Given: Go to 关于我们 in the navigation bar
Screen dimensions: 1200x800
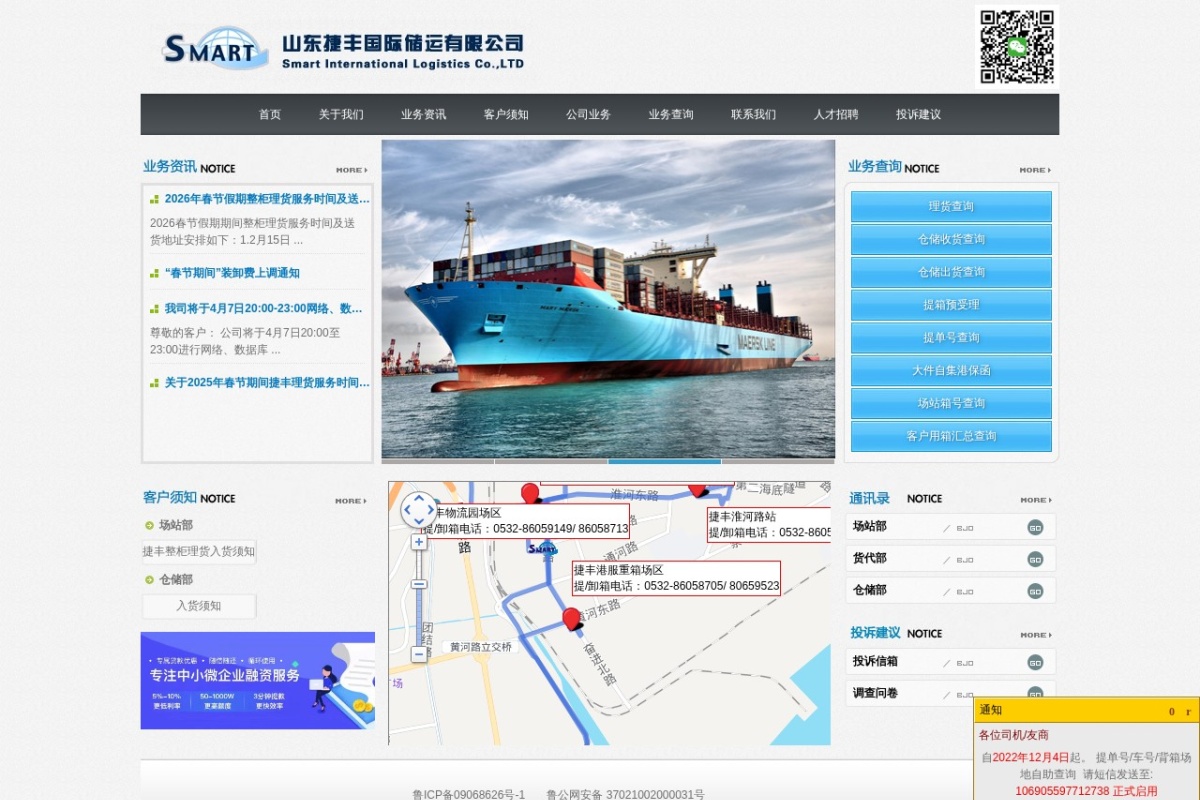Looking at the screenshot, I should pyautogui.click(x=341, y=114).
